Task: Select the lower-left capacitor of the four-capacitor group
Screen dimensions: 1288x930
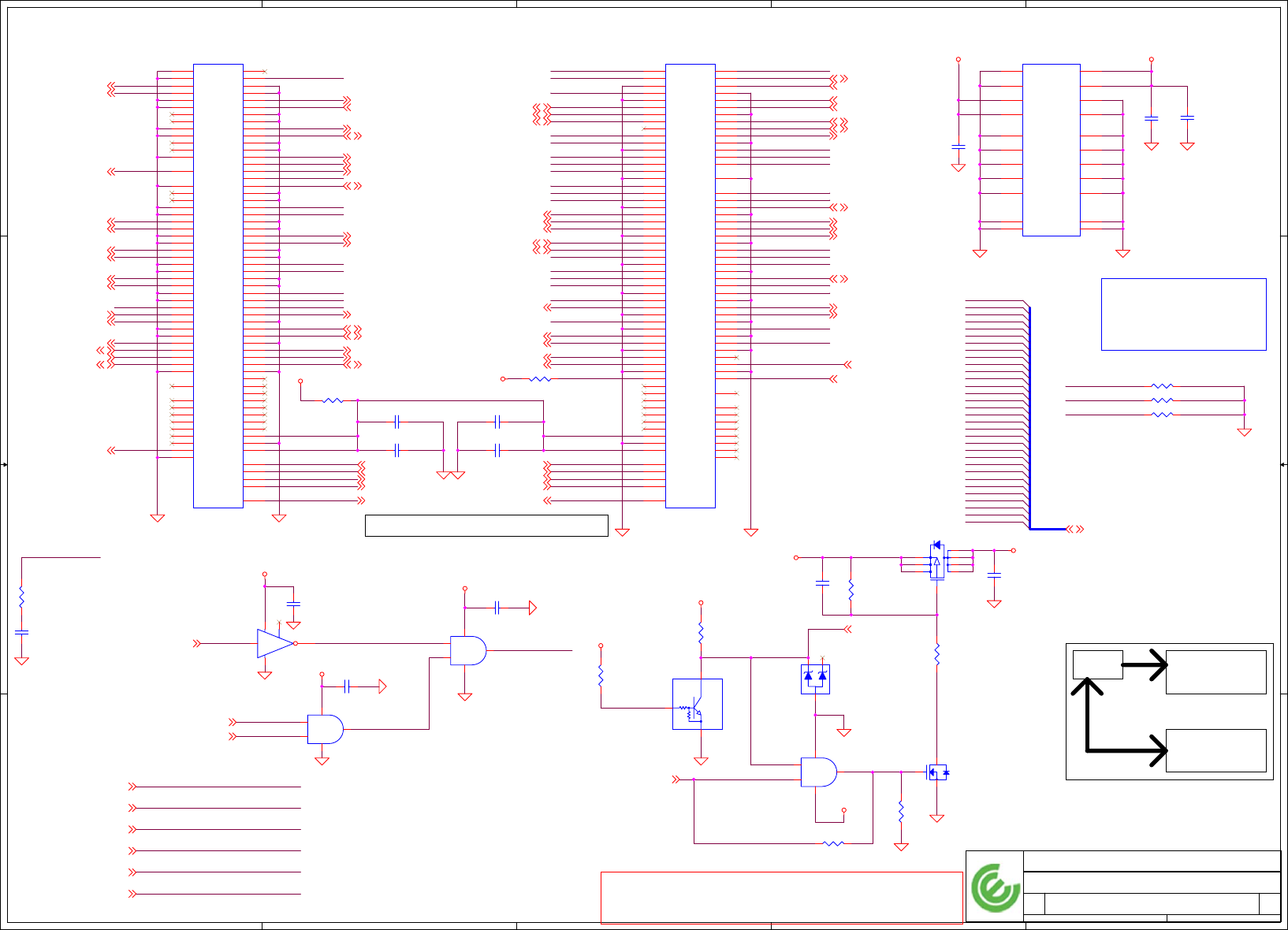Action: click(397, 450)
